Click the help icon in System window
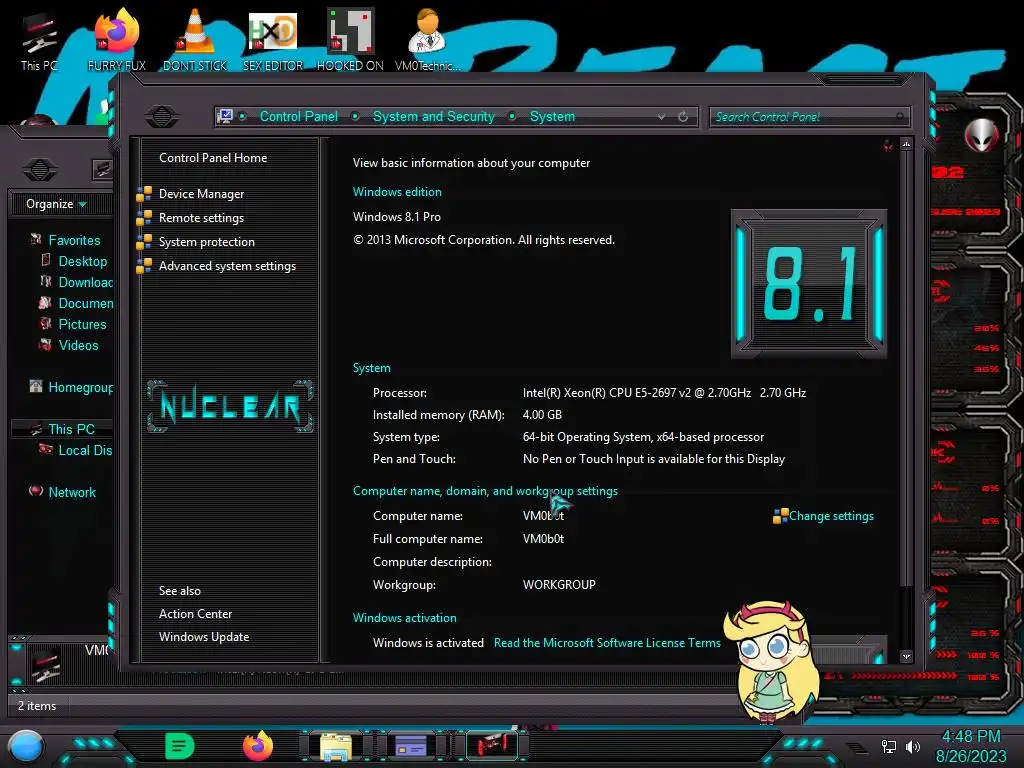The width and height of the screenshot is (1024, 768). [888, 145]
